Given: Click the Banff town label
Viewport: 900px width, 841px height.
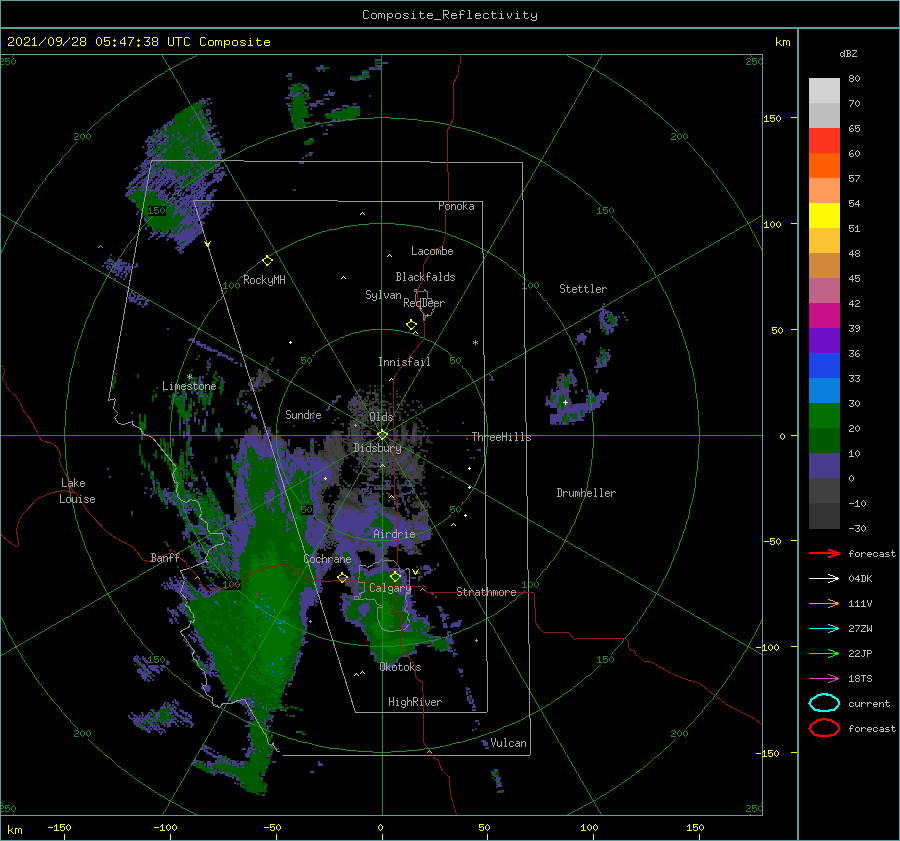Looking at the screenshot, I should (x=165, y=557).
